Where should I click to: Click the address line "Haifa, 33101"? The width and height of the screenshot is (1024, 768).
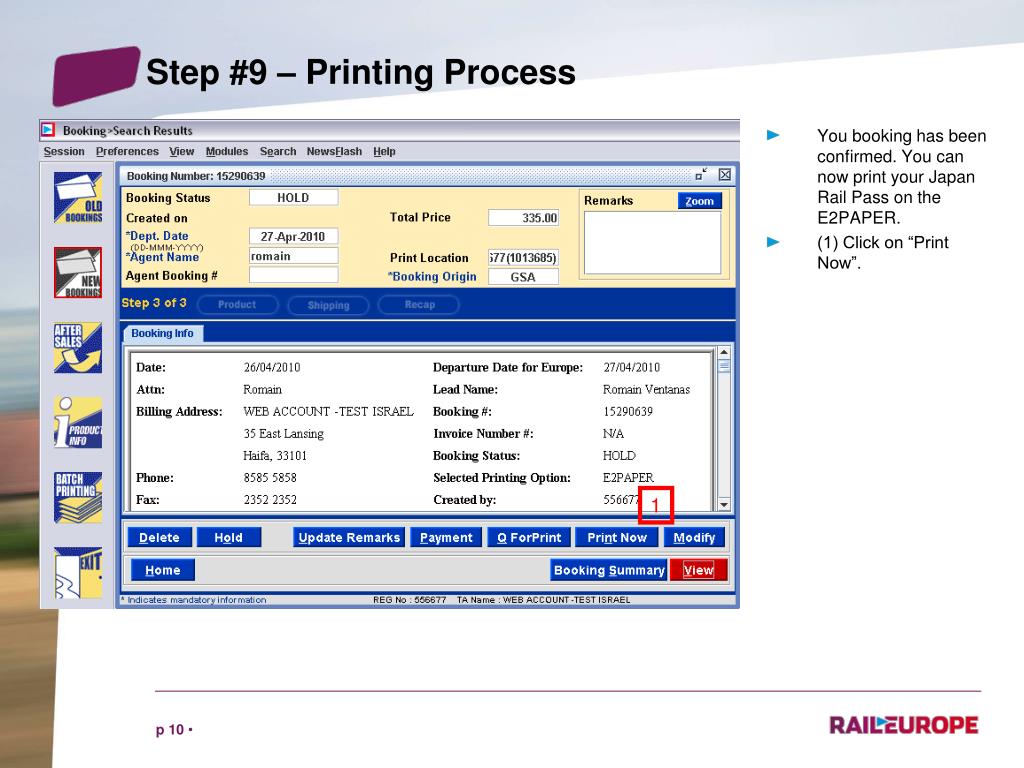275,456
